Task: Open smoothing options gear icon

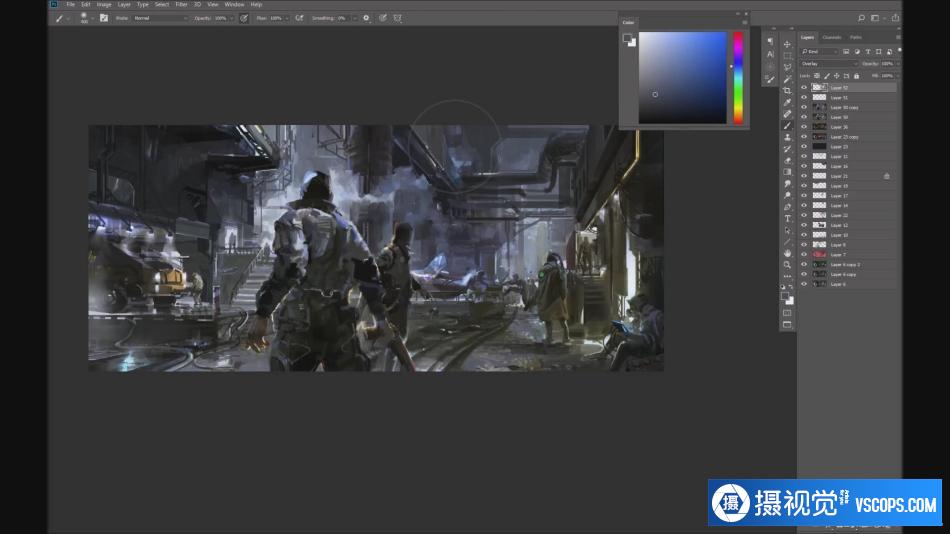Action: pos(366,18)
